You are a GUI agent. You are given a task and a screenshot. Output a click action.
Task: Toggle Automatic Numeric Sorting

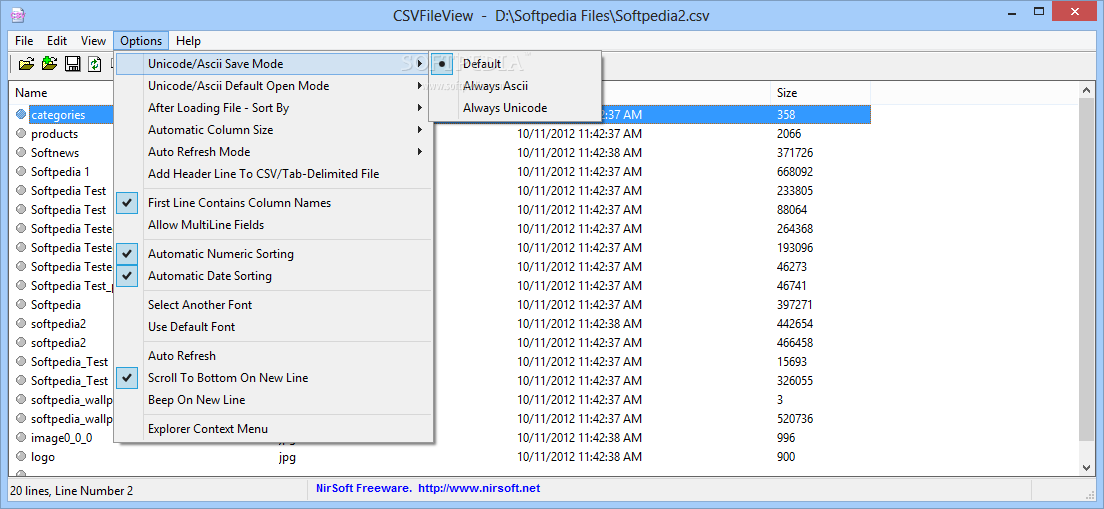(x=273, y=253)
